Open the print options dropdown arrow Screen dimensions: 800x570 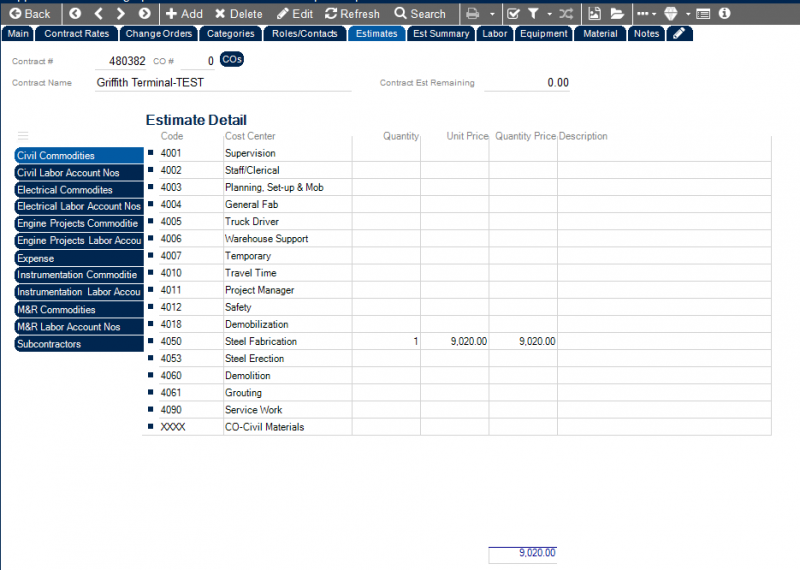492,14
